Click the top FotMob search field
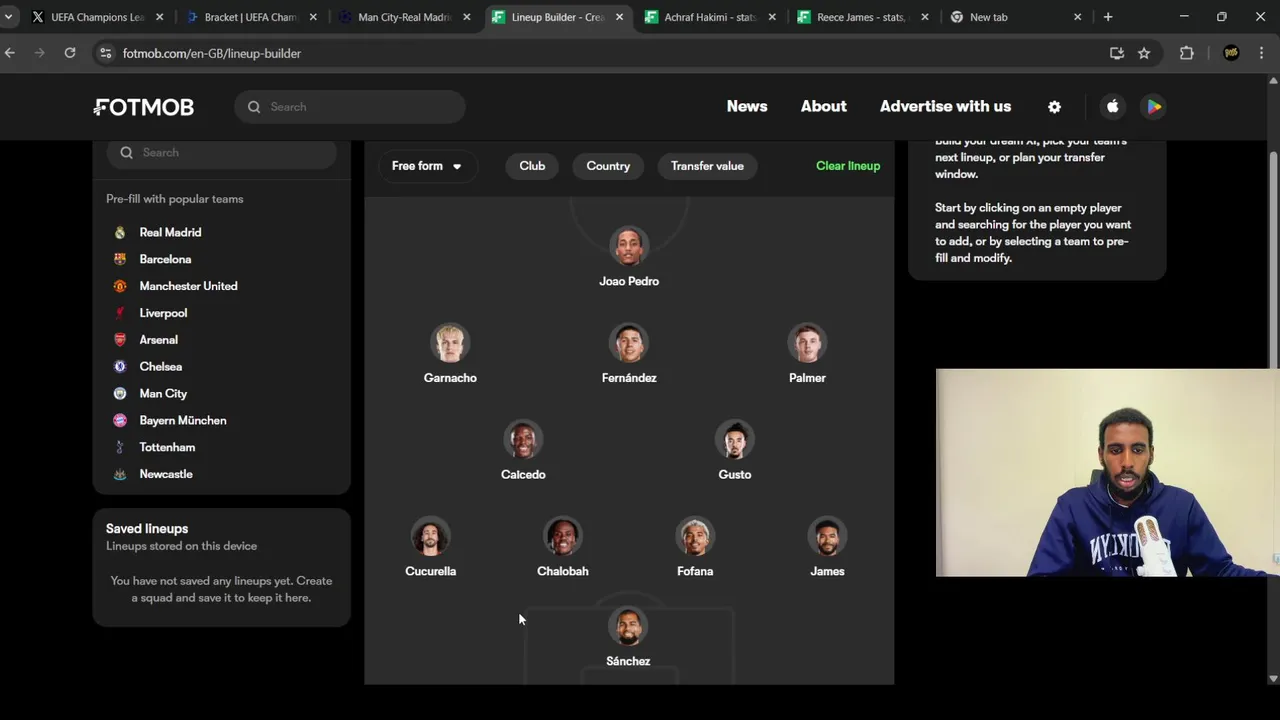Viewport: 1280px width, 720px height. (350, 107)
